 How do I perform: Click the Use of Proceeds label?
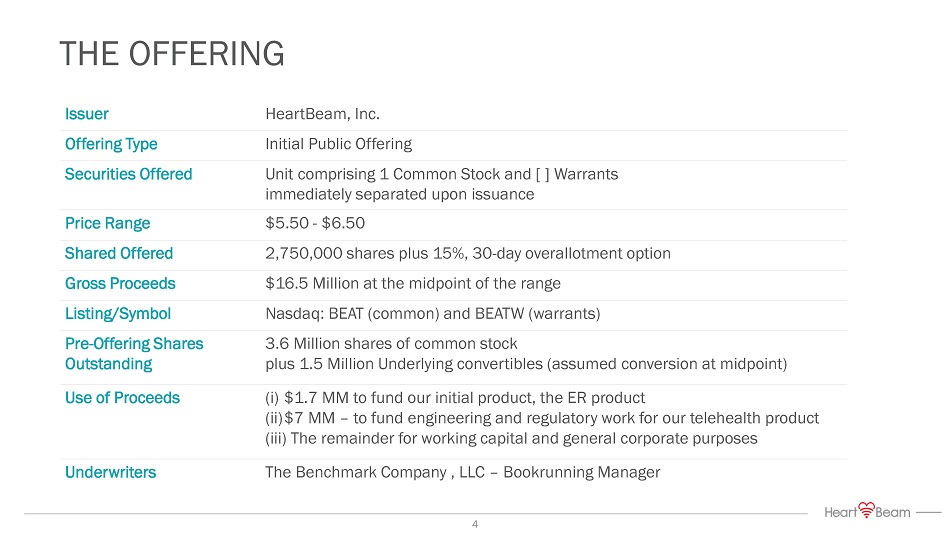tap(122, 397)
